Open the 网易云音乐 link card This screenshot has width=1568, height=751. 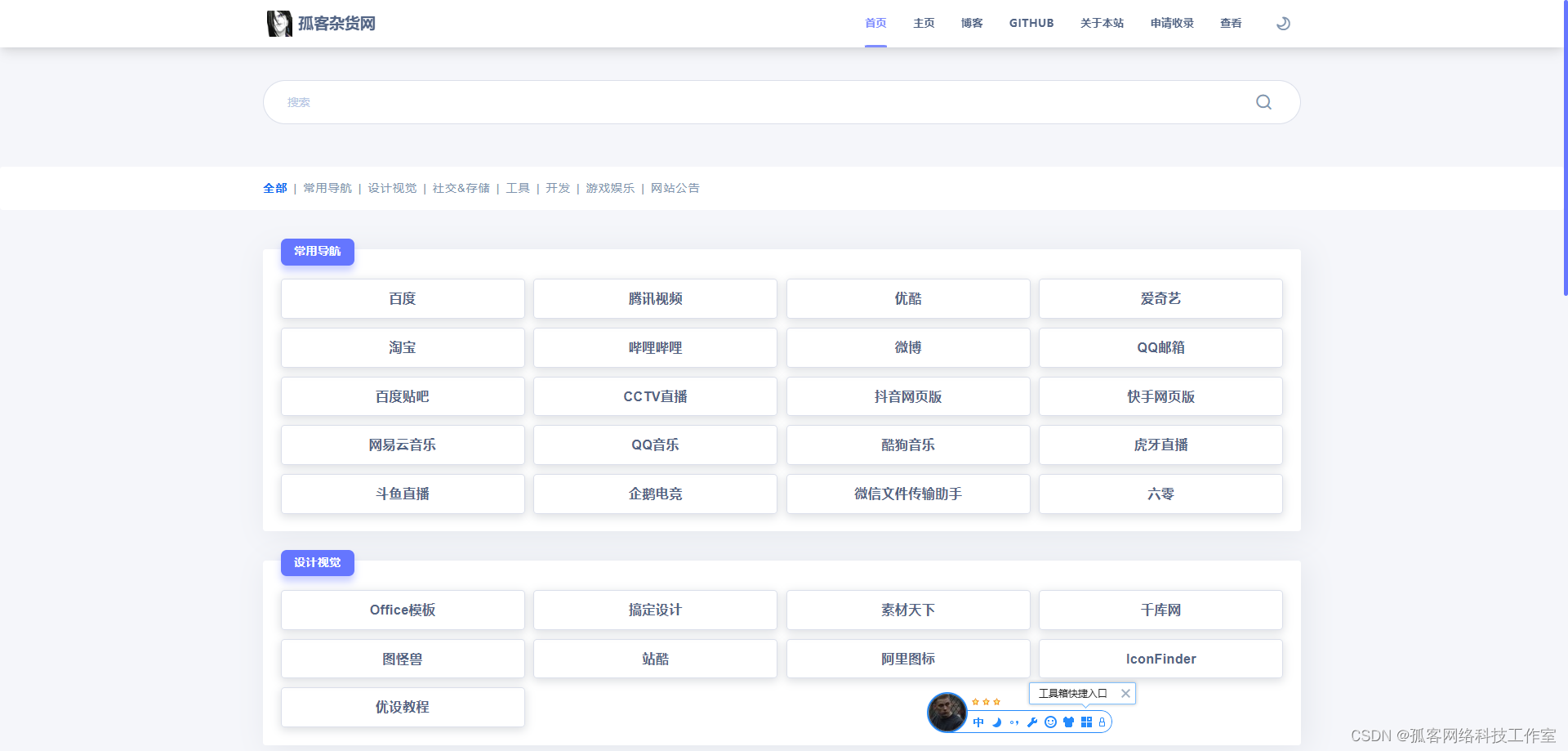click(403, 445)
